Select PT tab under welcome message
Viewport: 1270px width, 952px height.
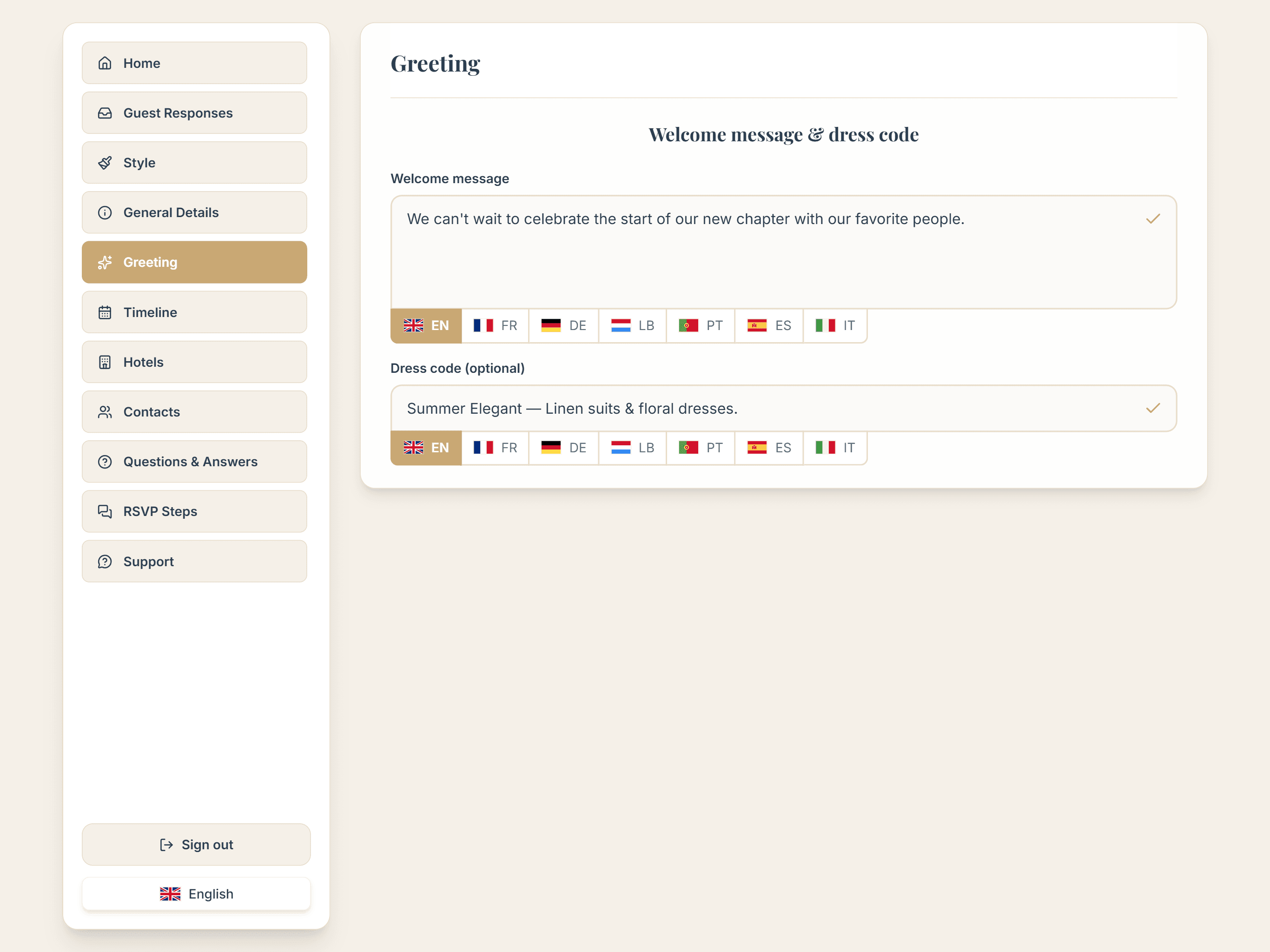point(701,325)
